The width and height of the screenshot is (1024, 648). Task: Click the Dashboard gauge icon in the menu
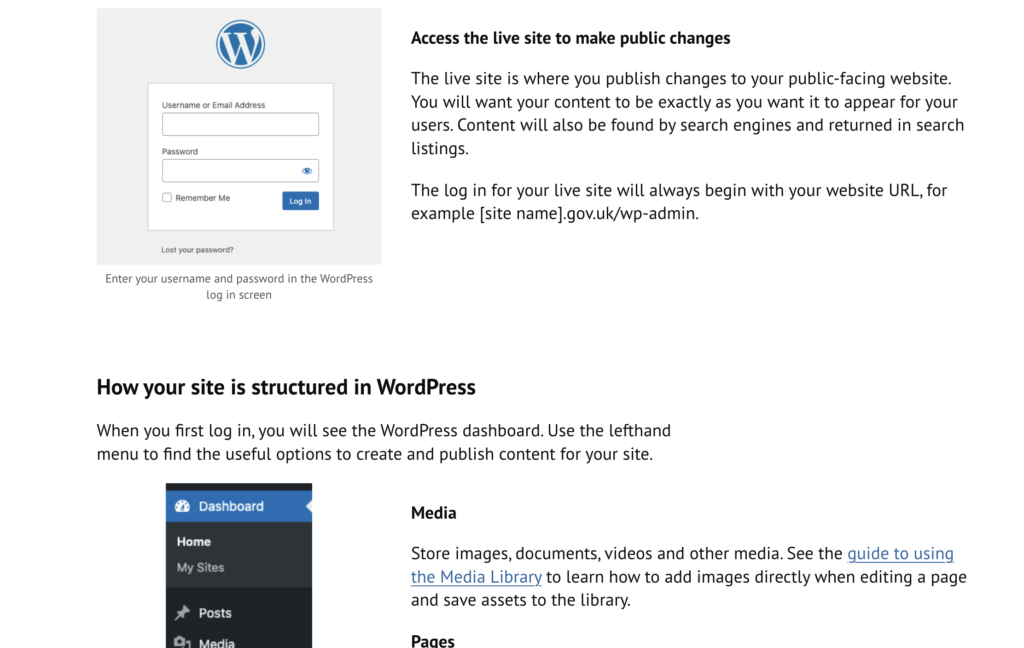point(182,506)
